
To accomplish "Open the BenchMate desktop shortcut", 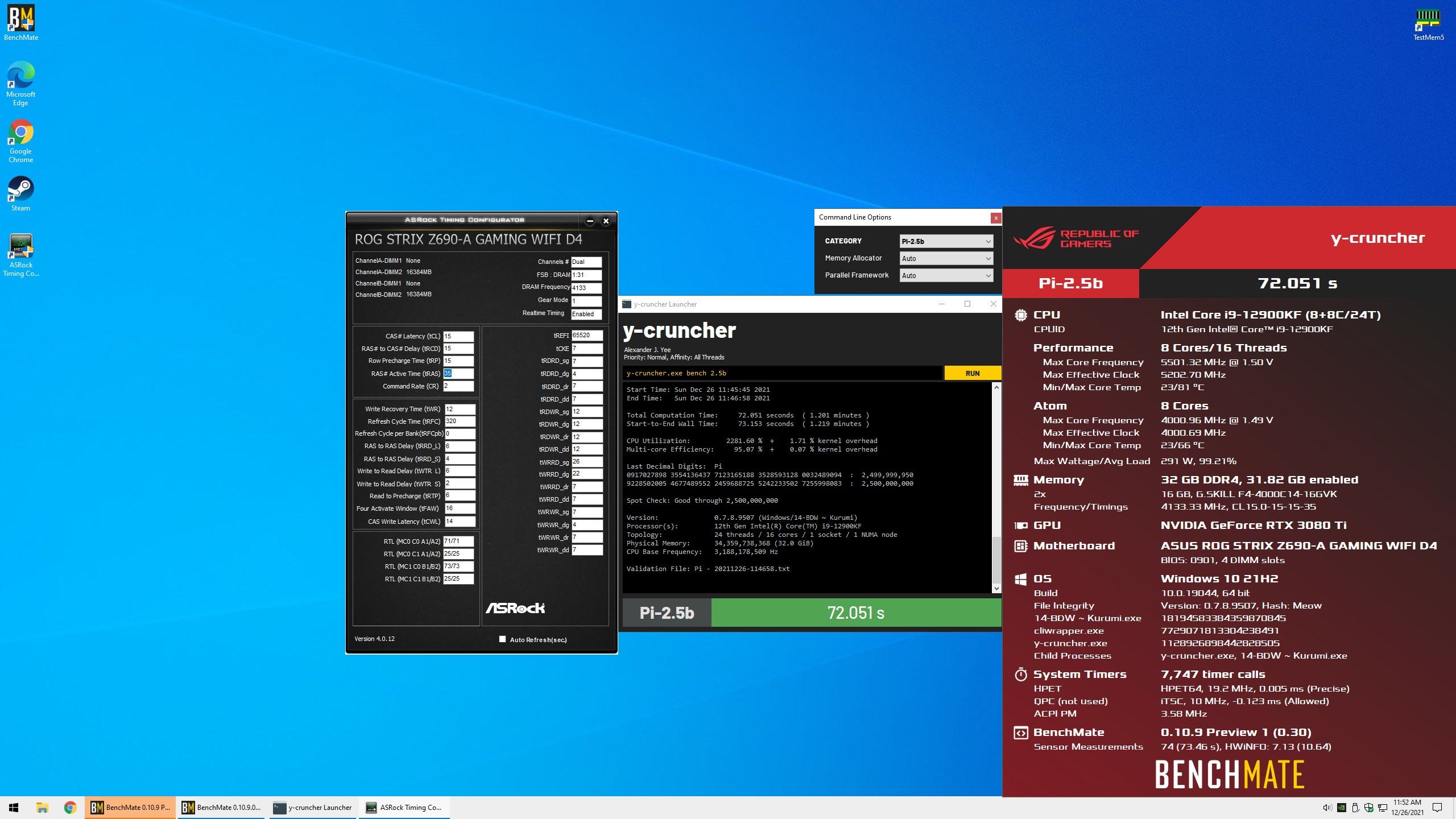I will [x=21, y=23].
